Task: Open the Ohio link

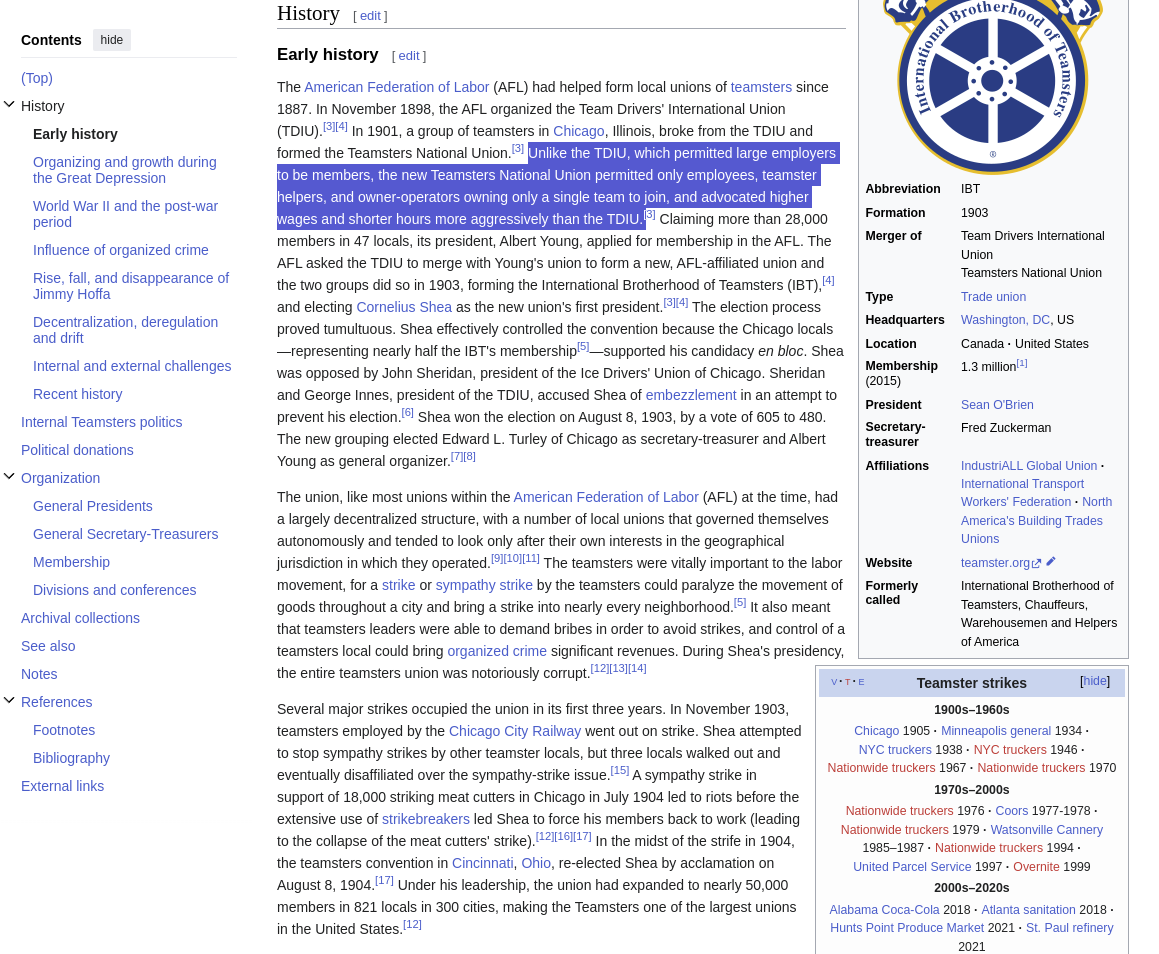Action: point(536,864)
